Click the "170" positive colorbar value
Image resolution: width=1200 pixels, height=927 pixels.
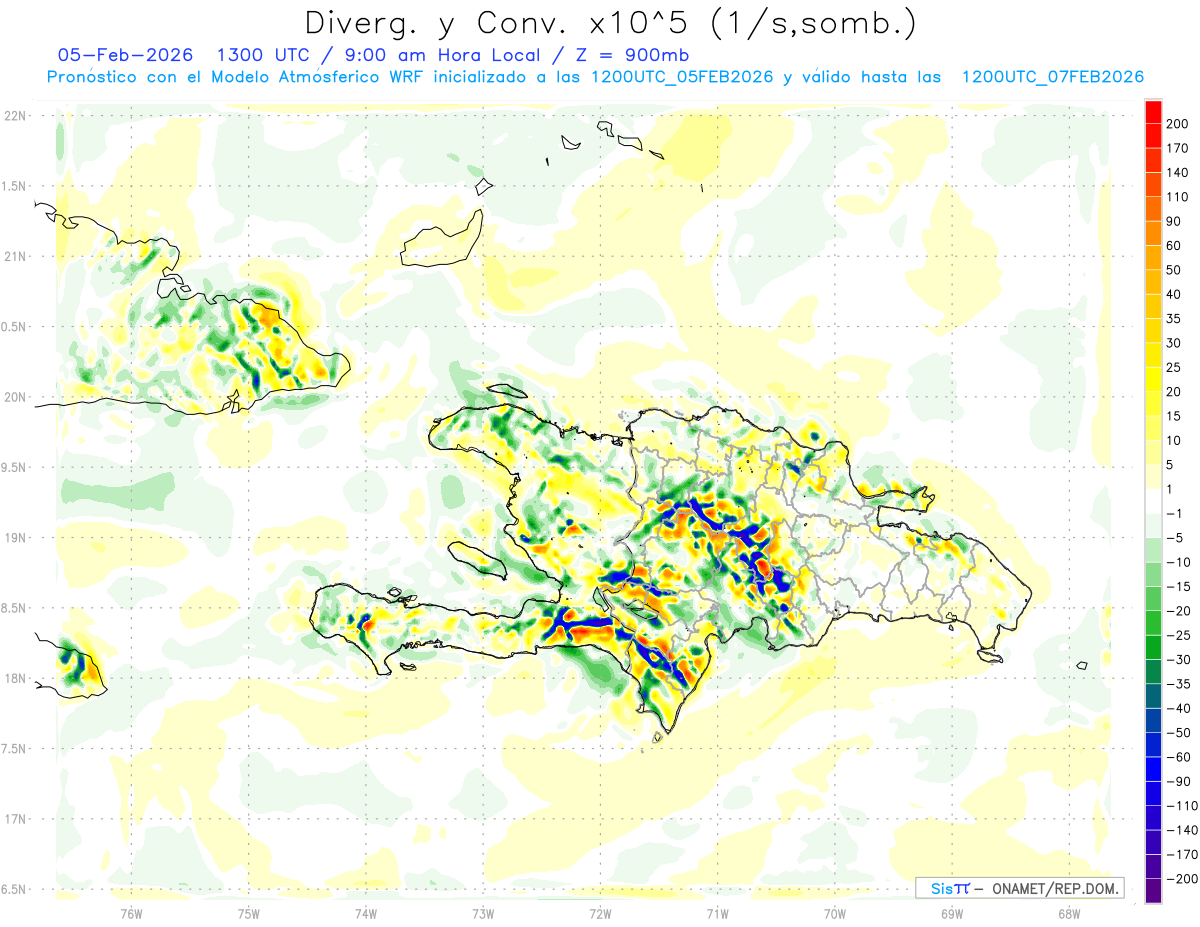(x=1178, y=148)
